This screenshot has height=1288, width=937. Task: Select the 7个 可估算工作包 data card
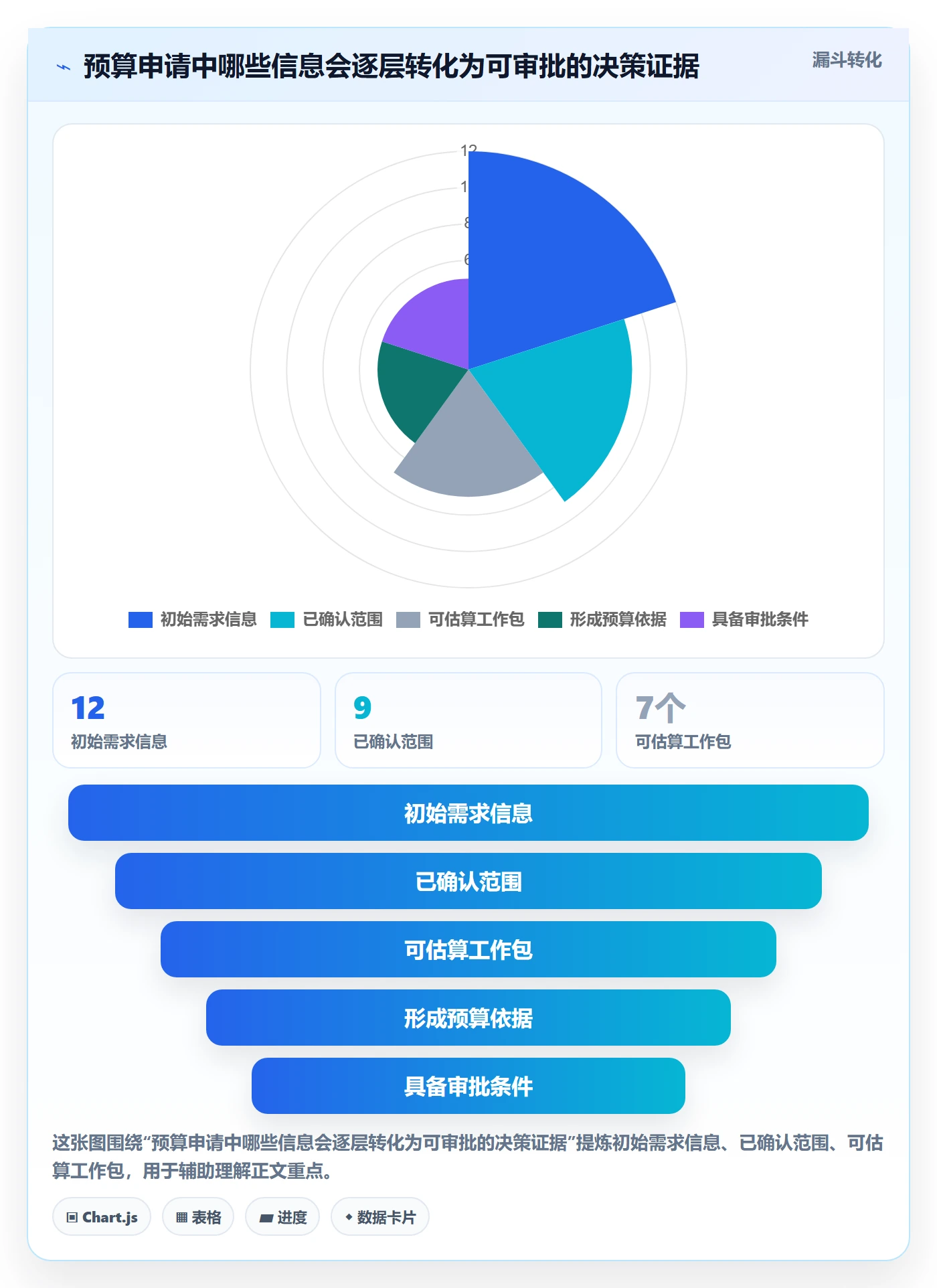pyautogui.click(x=750, y=720)
